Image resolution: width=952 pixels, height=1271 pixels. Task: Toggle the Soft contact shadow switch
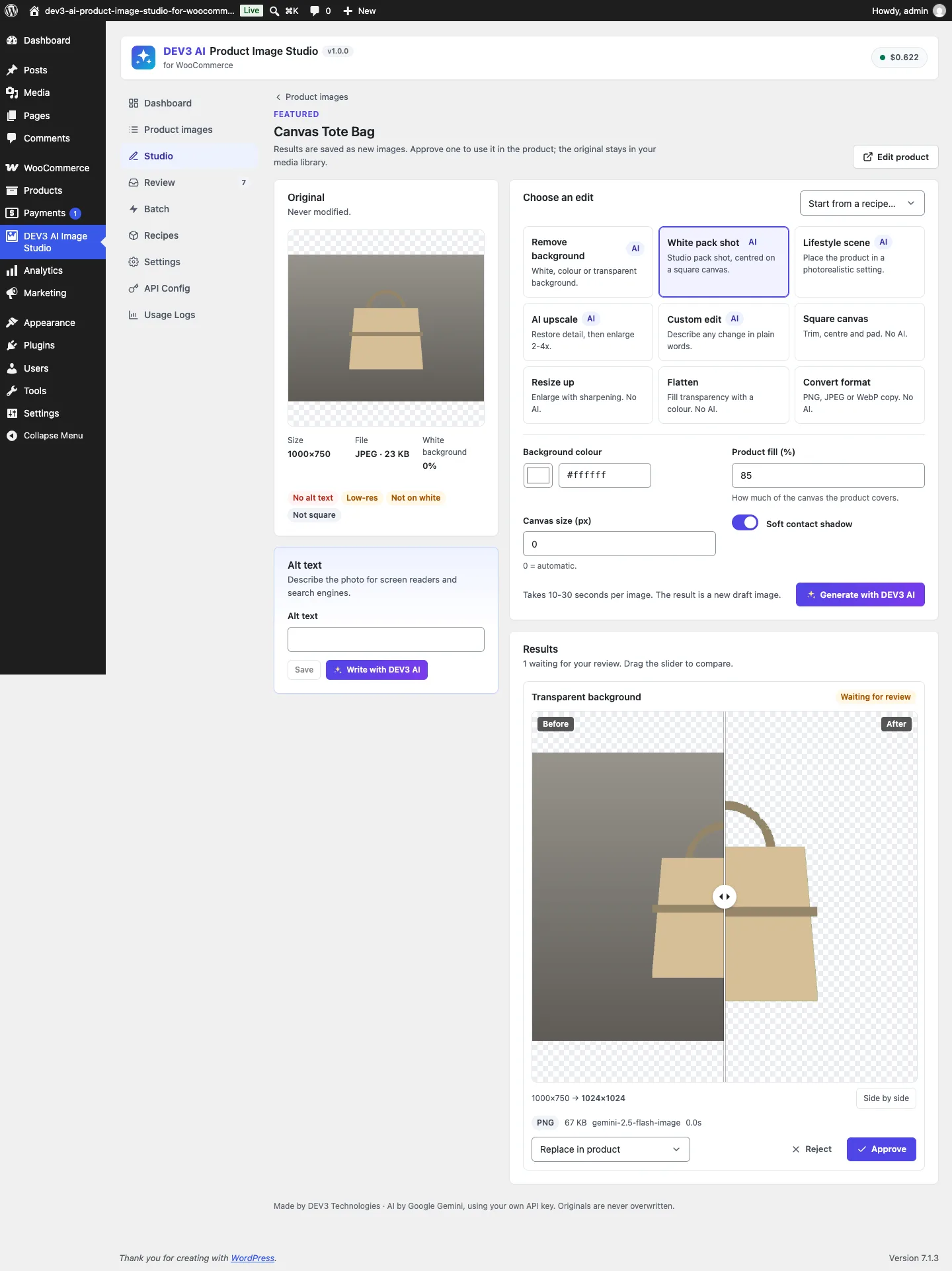tap(745, 522)
